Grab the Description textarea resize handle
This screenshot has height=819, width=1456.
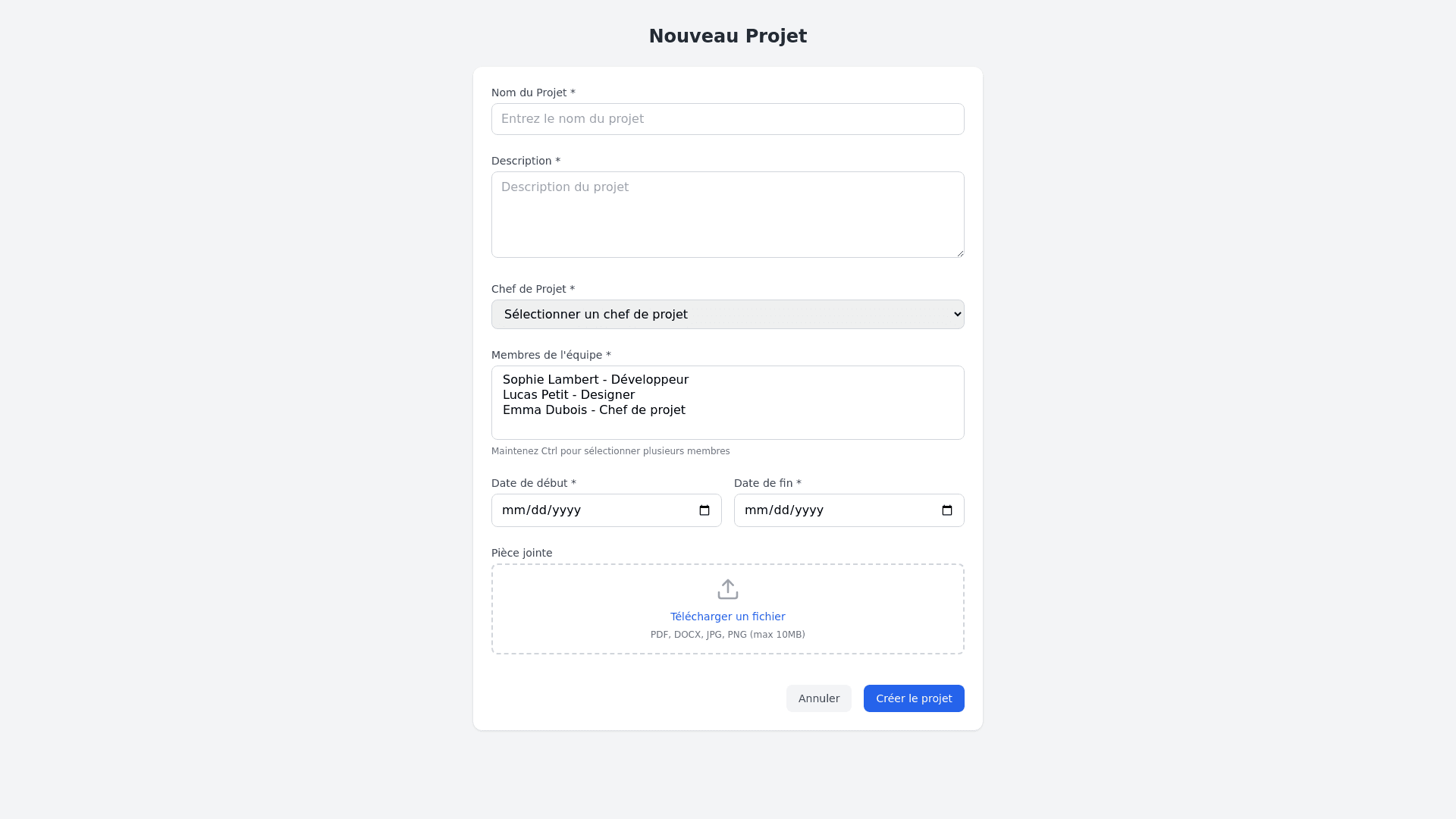pyautogui.click(x=960, y=253)
